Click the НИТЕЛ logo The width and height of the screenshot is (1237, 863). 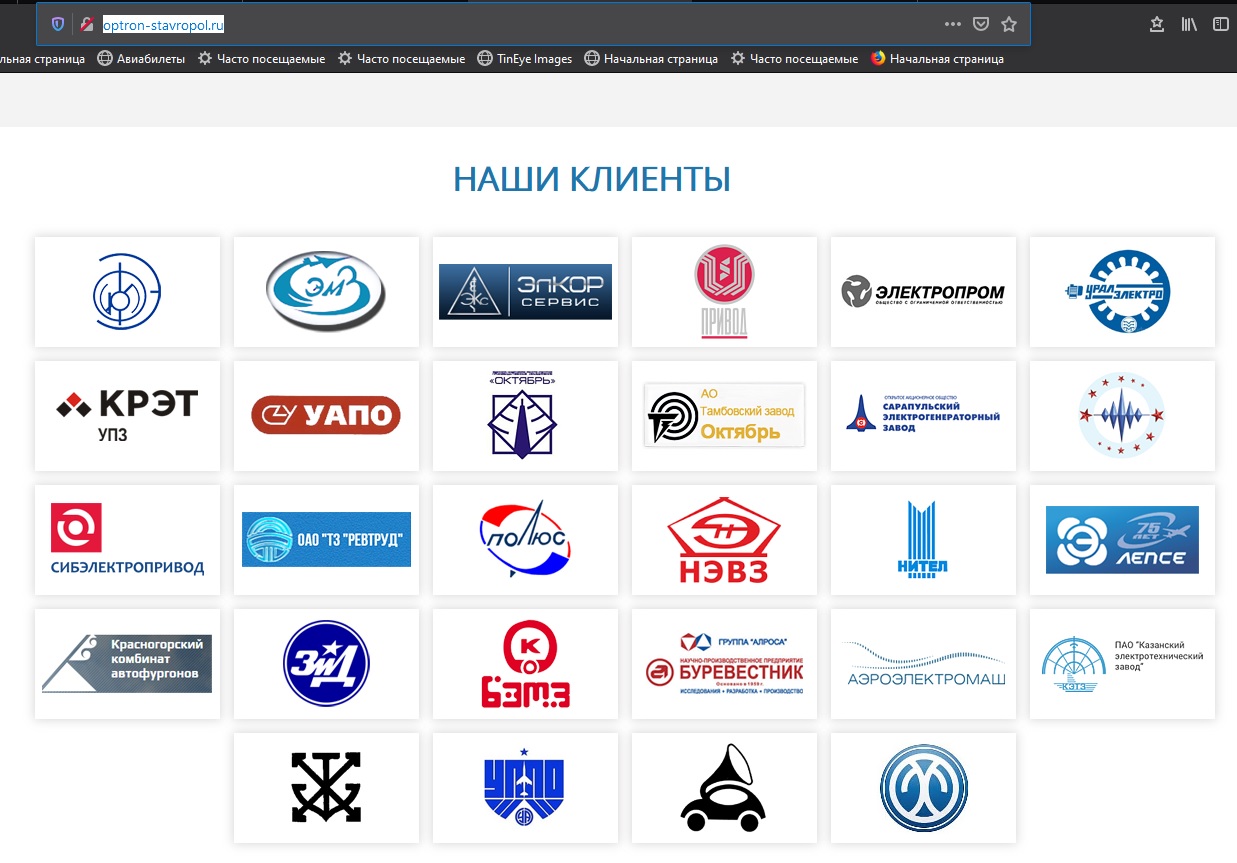coord(923,540)
